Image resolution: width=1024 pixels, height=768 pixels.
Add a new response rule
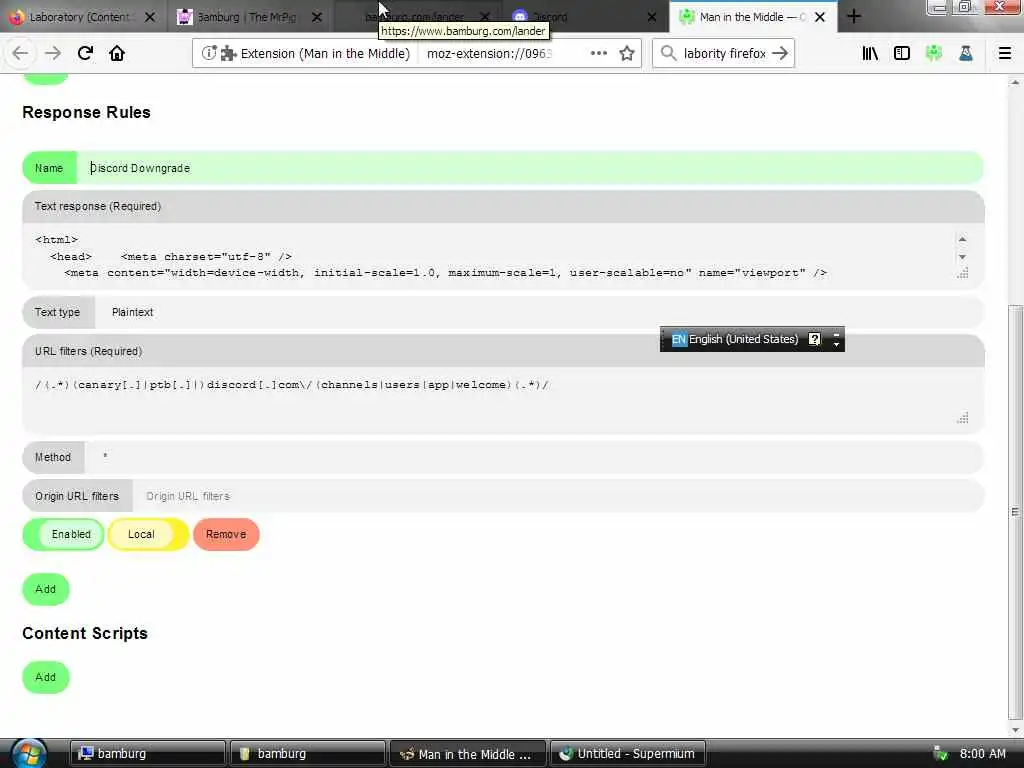tap(46, 589)
